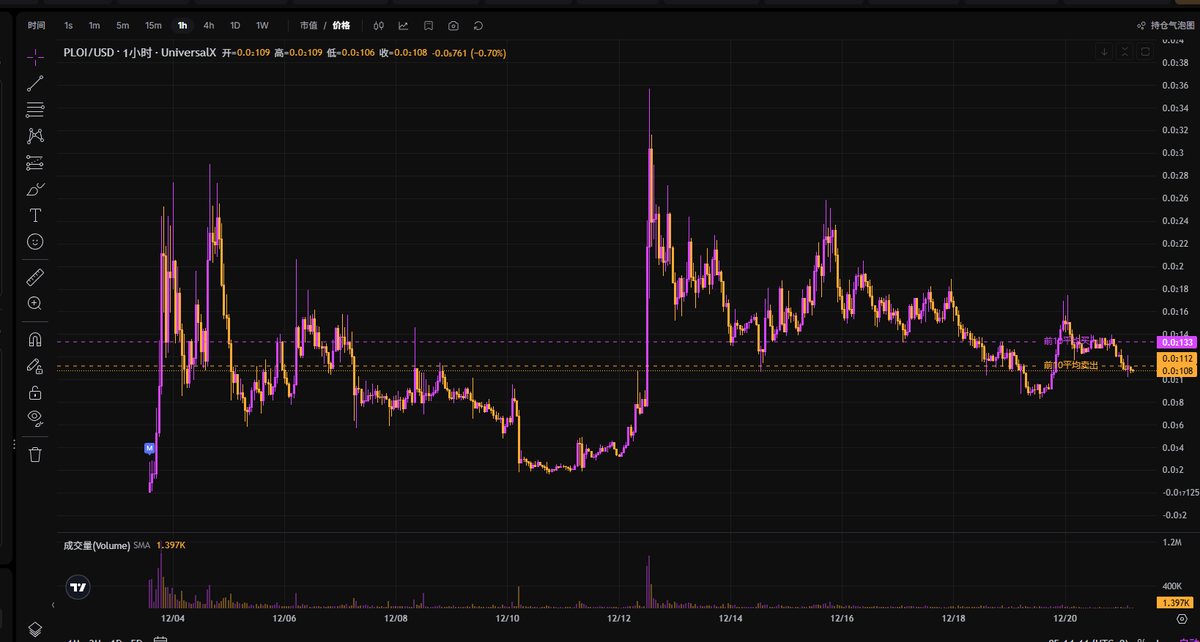Switch to the 15m timeframe
The width and height of the screenshot is (1200, 642).
point(153,25)
